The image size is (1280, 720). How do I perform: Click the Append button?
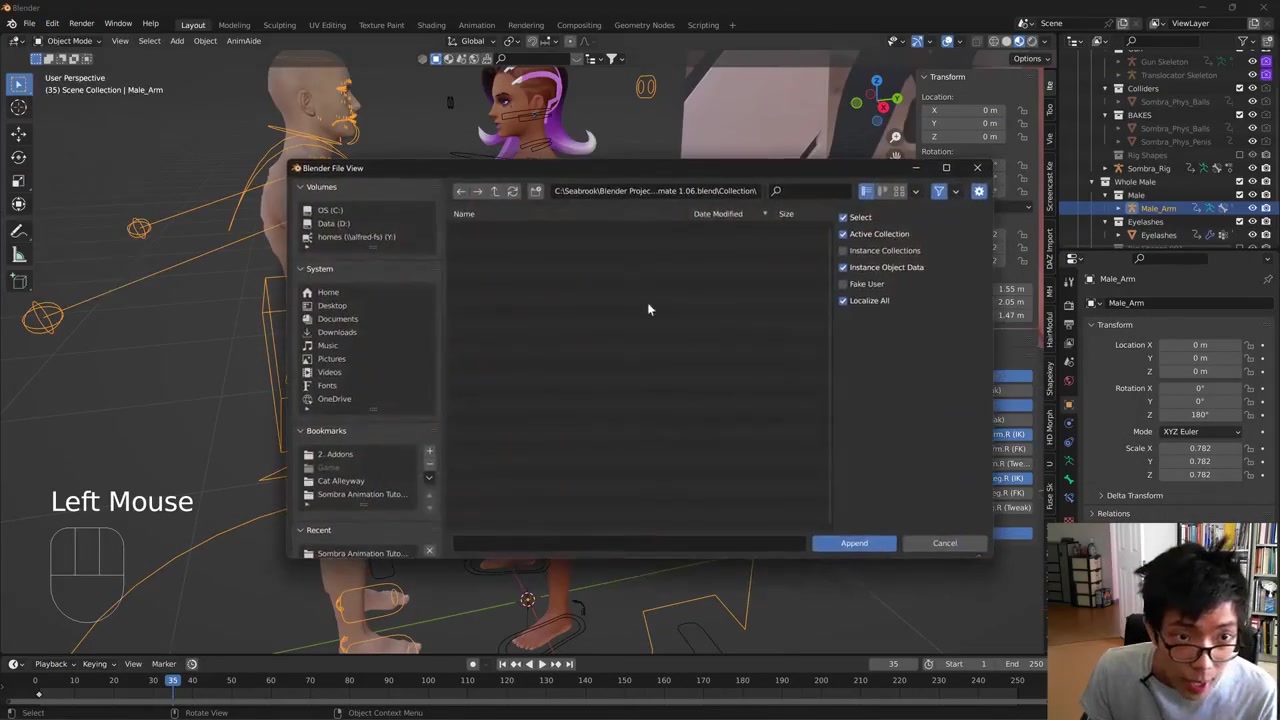click(854, 543)
